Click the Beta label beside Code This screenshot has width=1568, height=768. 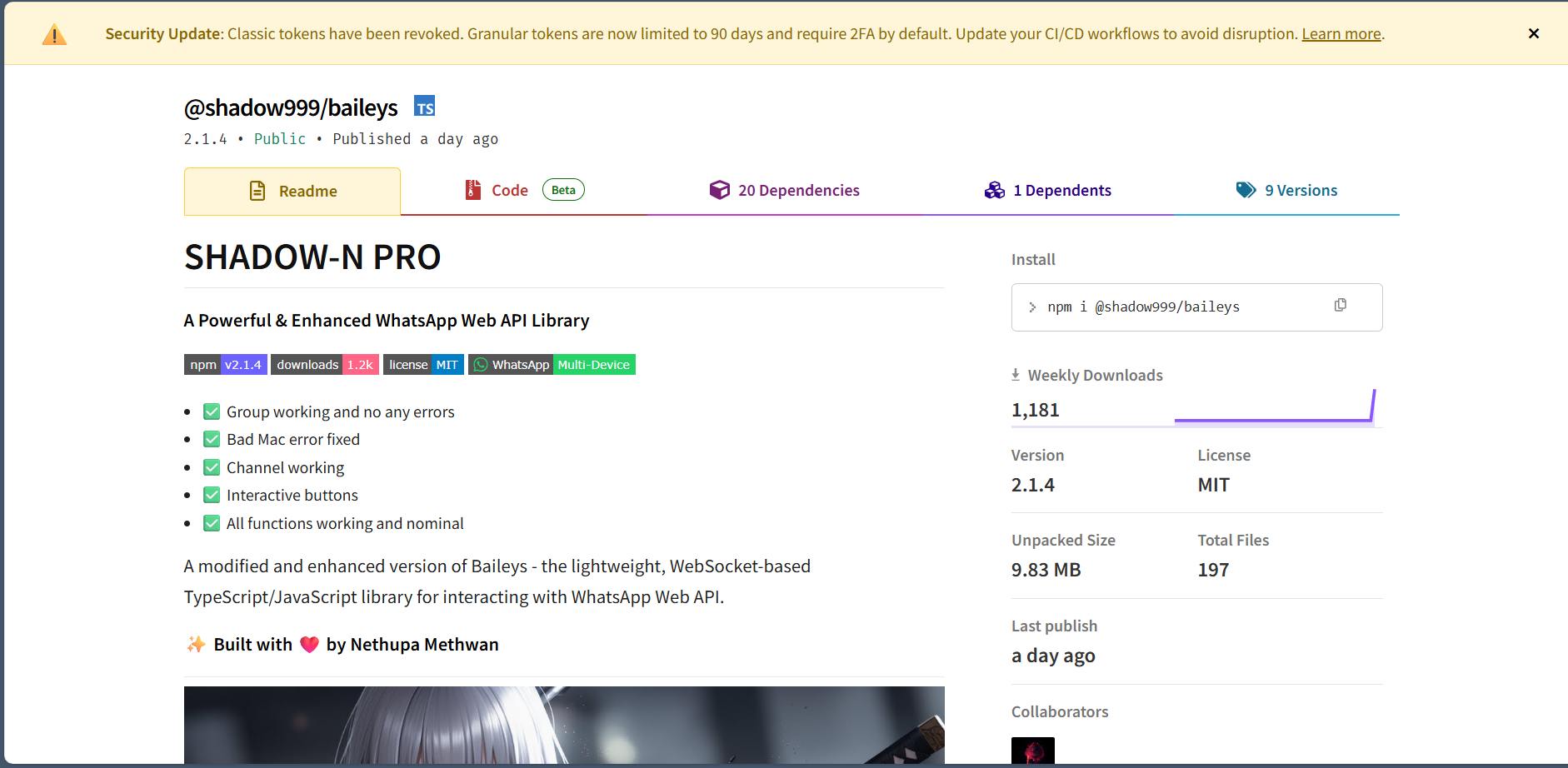tap(563, 190)
